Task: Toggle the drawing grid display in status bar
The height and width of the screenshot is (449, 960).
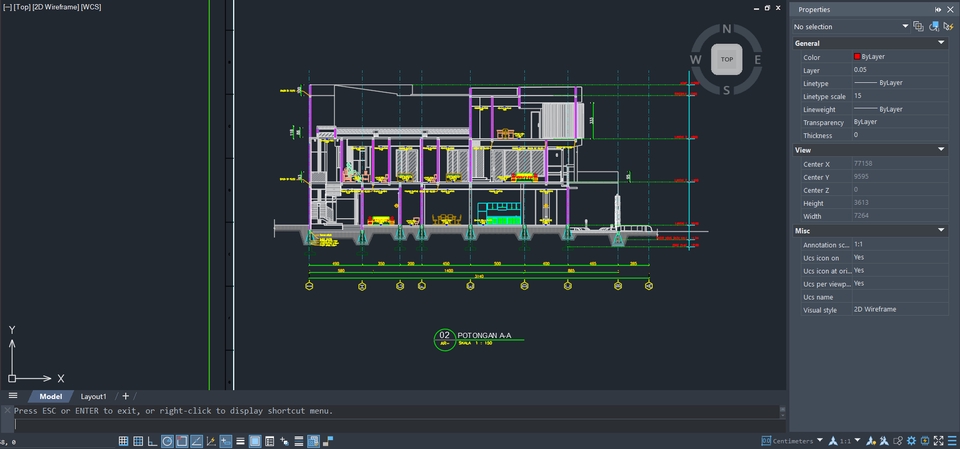Action: click(124, 441)
